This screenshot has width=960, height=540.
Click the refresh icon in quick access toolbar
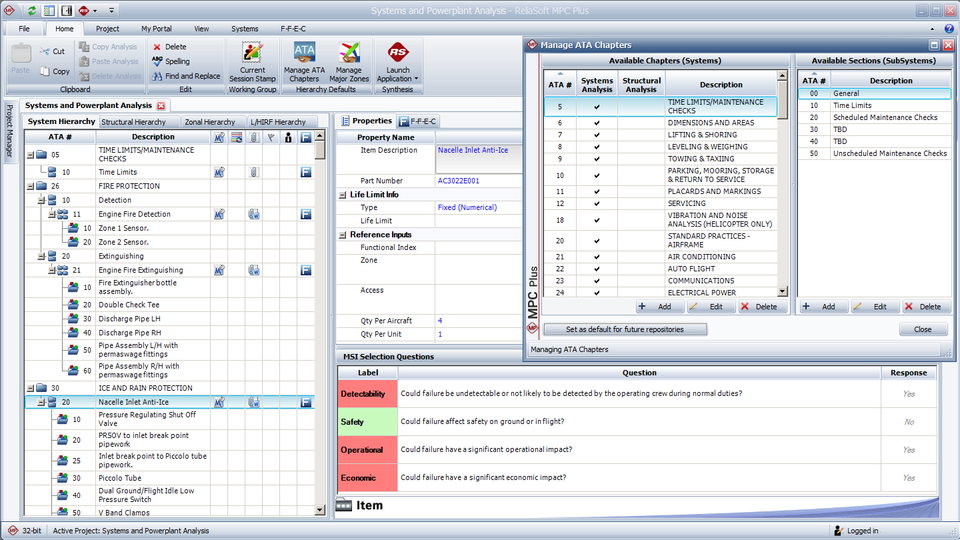(31, 10)
